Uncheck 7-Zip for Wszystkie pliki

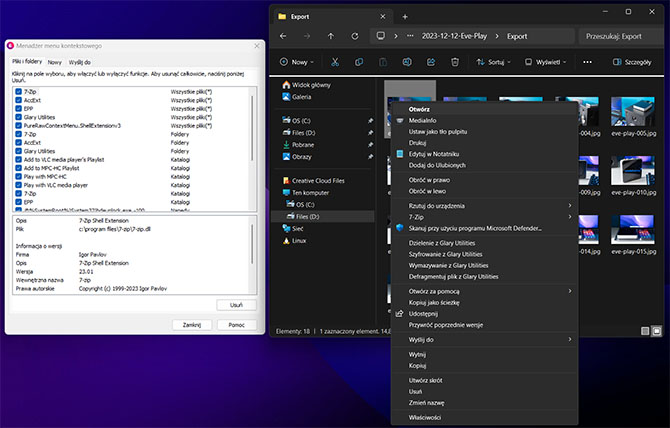pyautogui.click(x=18, y=92)
